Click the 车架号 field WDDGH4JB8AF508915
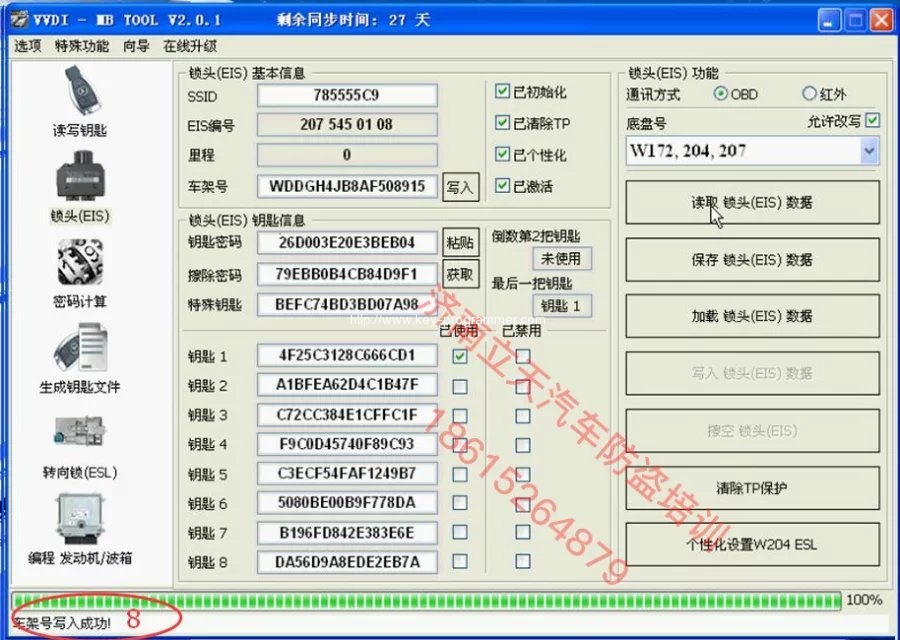This screenshot has width=900, height=640. click(x=347, y=186)
